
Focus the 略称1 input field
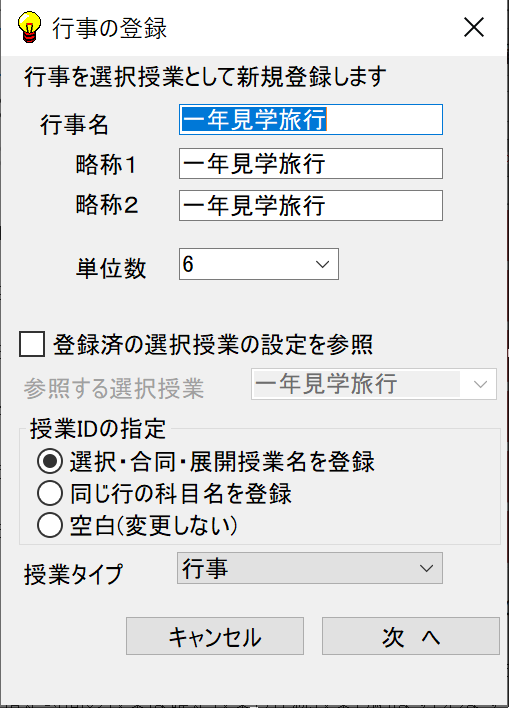[x=311, y=163]
